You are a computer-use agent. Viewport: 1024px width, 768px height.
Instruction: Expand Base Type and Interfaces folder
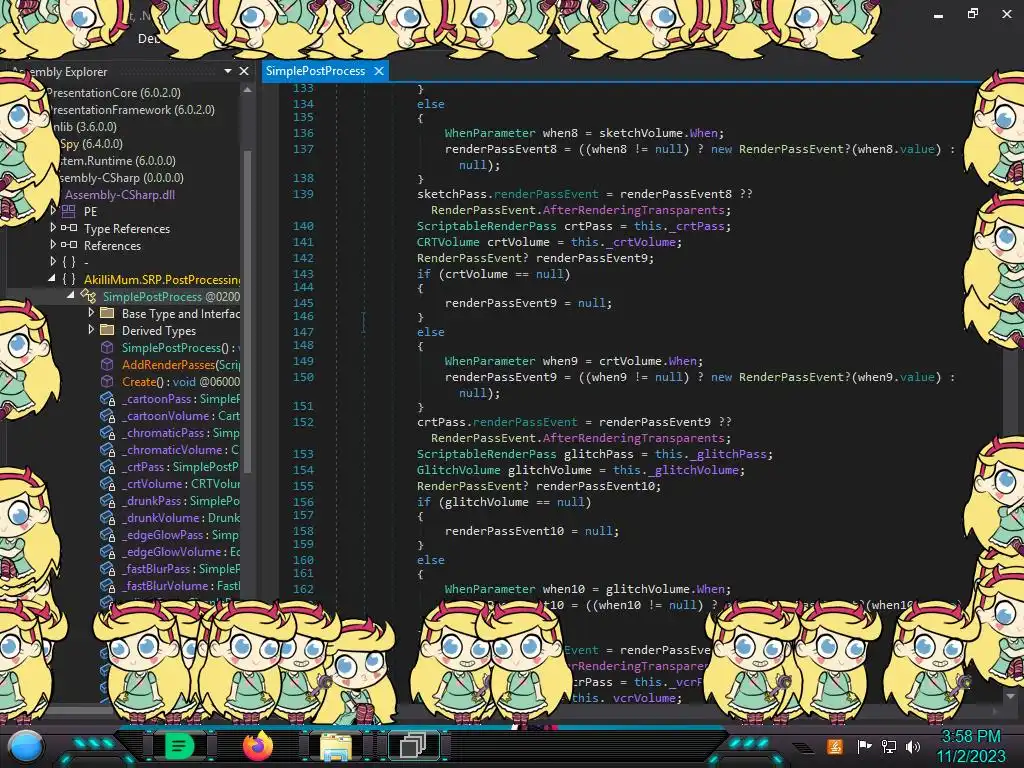91,312
